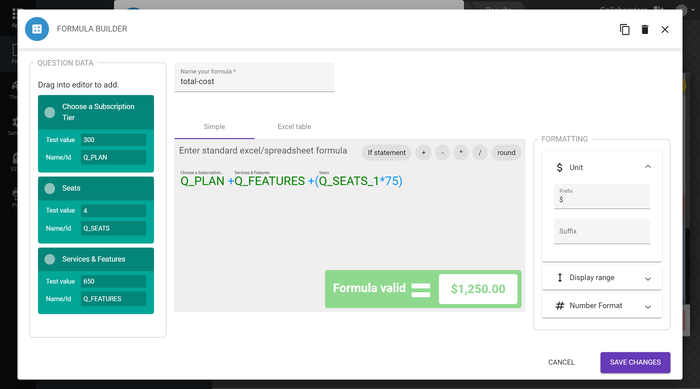Collapse the Unit formatting section
This screenshot has width=700, height=389.
point(648,167)
